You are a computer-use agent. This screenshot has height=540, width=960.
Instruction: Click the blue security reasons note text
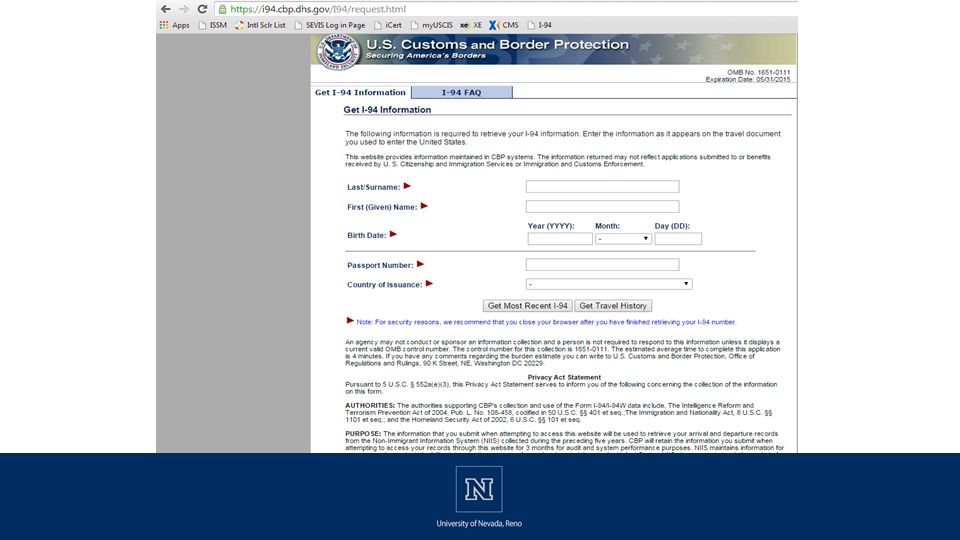click(546, 322)
